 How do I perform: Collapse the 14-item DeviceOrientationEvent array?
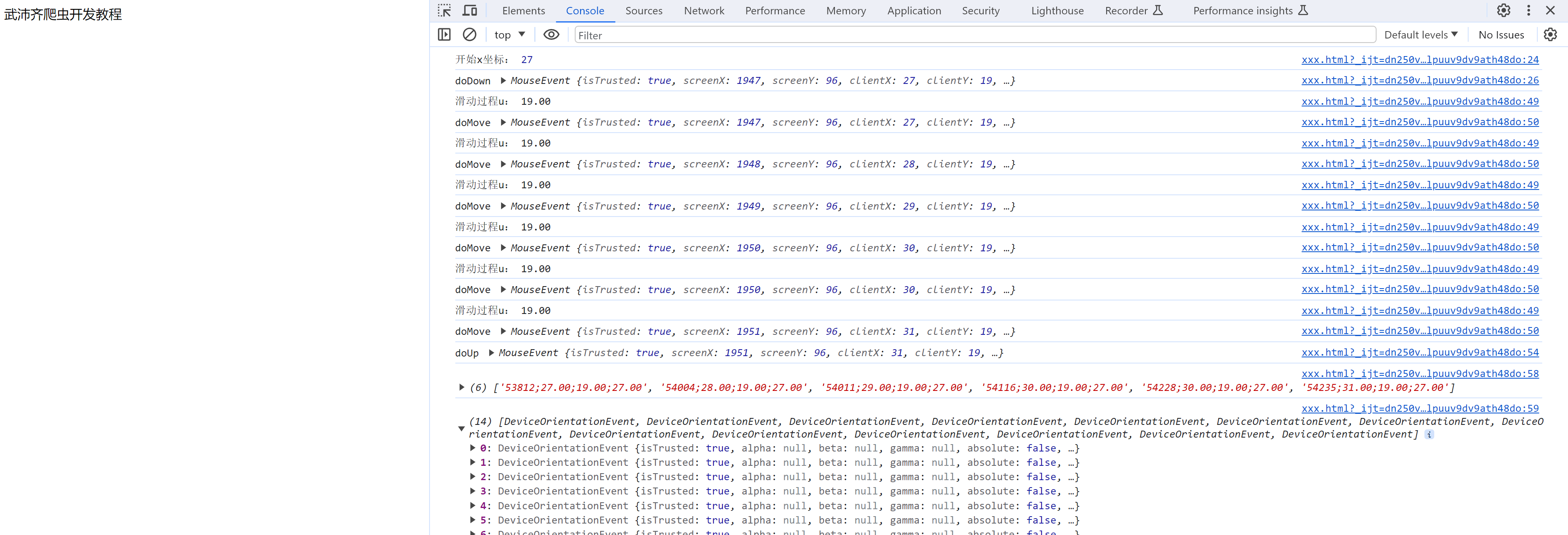[x=461, y=428]
